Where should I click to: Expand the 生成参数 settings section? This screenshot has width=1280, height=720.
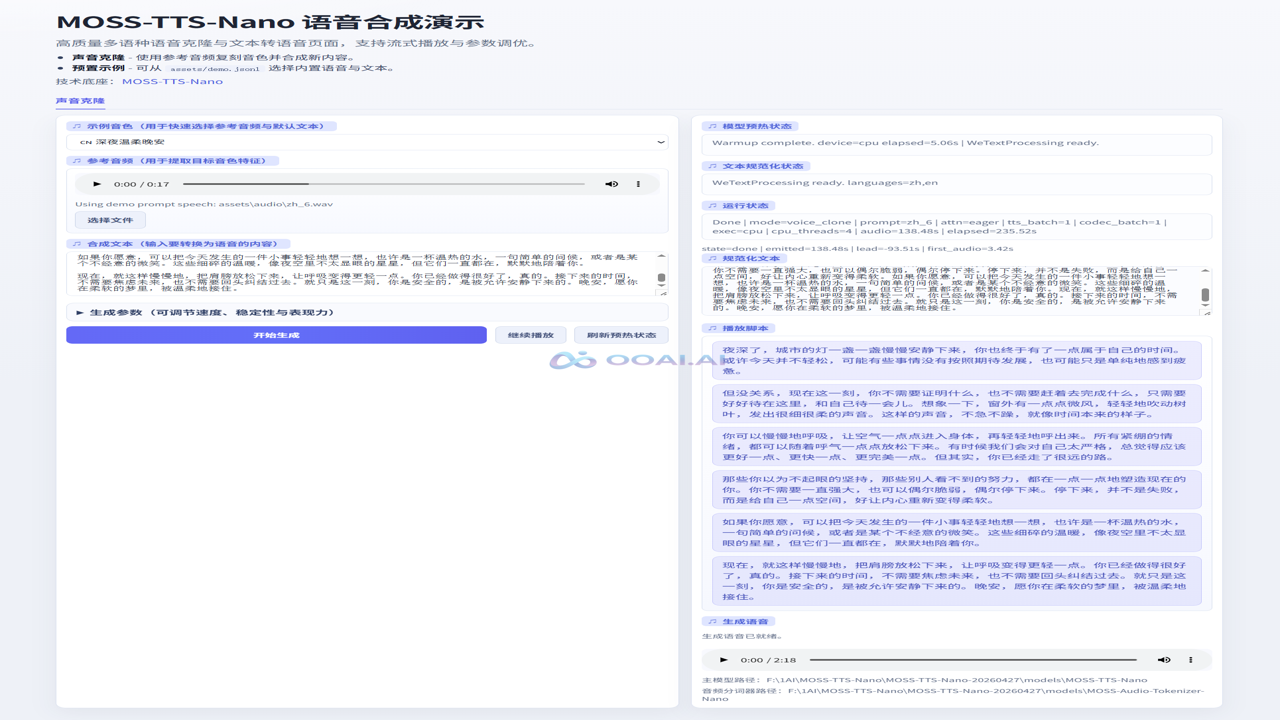click(367, 312)
